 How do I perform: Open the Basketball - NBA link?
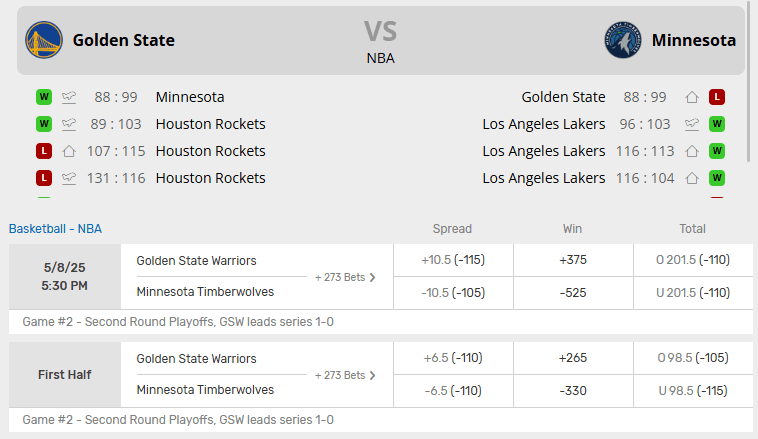(x=56, y=229)
